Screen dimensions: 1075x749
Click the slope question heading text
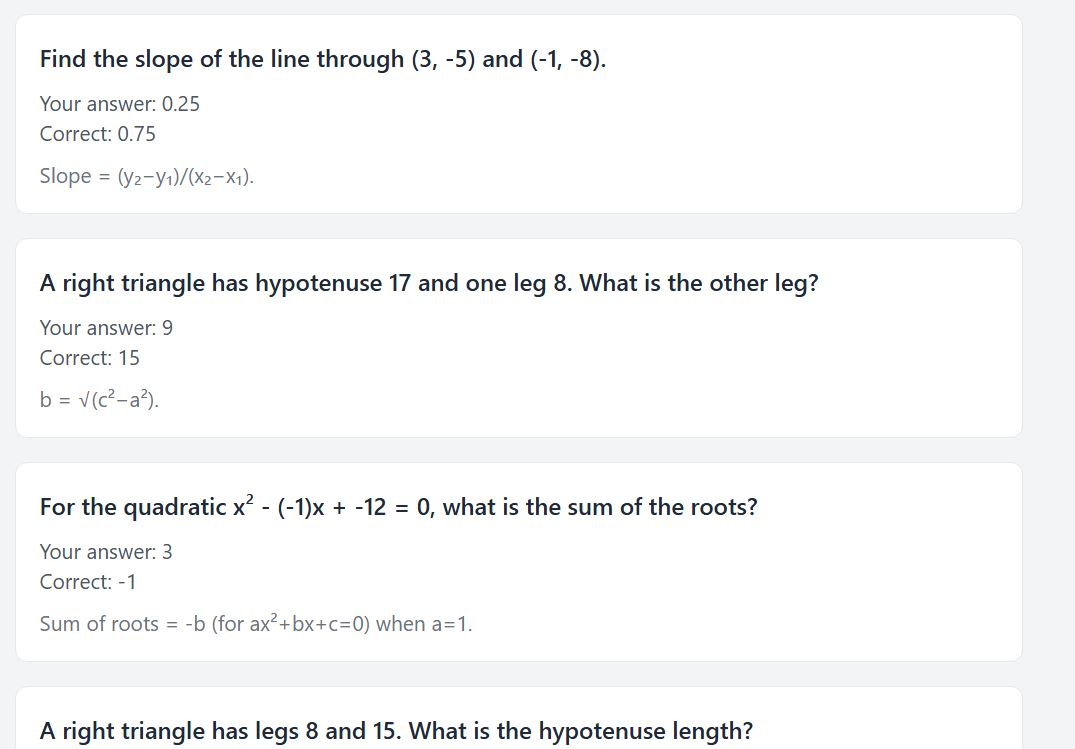point(323,59)
